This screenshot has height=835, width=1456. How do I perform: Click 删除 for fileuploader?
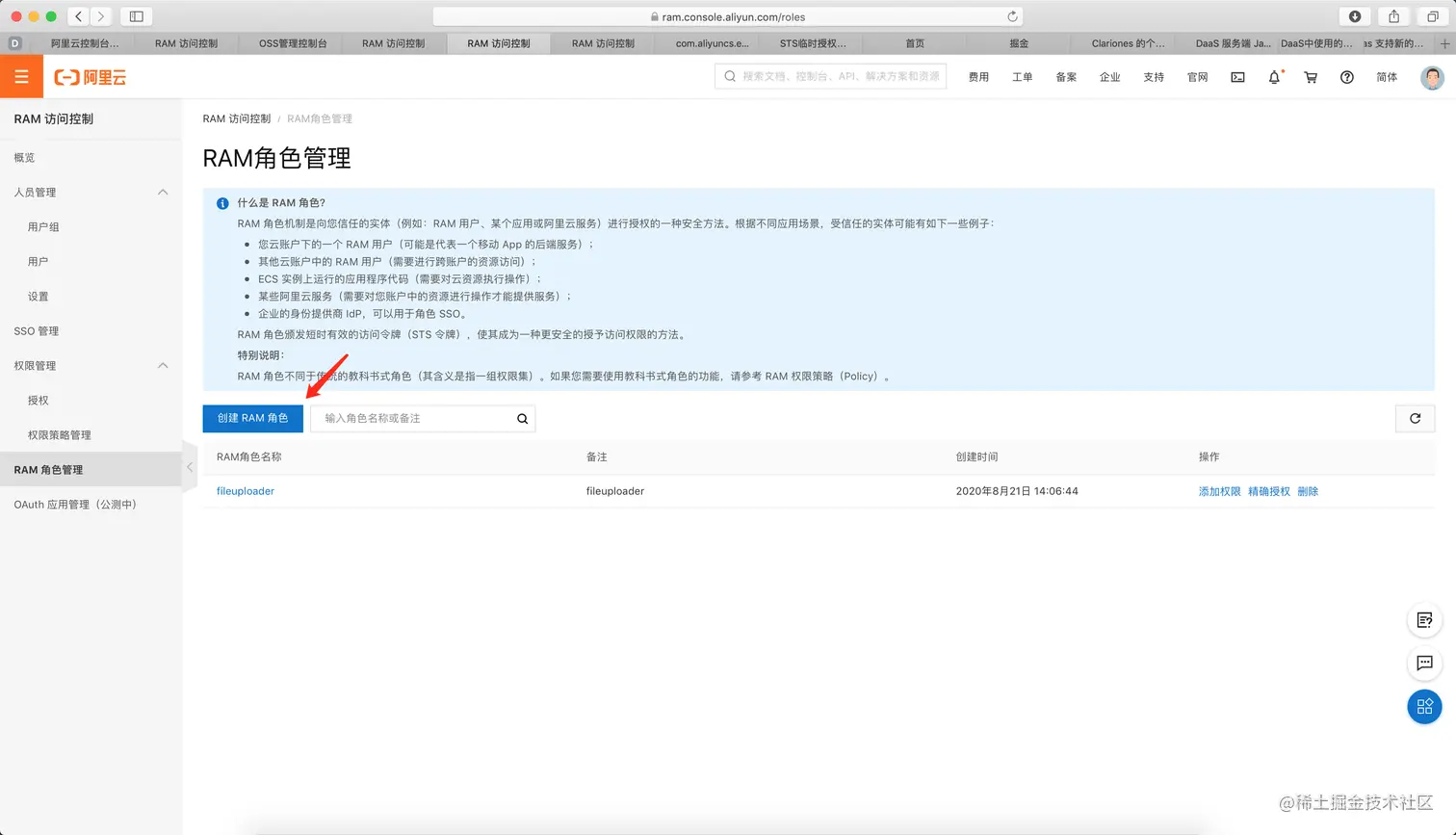pyautogui.click(x=1308, y=491)
